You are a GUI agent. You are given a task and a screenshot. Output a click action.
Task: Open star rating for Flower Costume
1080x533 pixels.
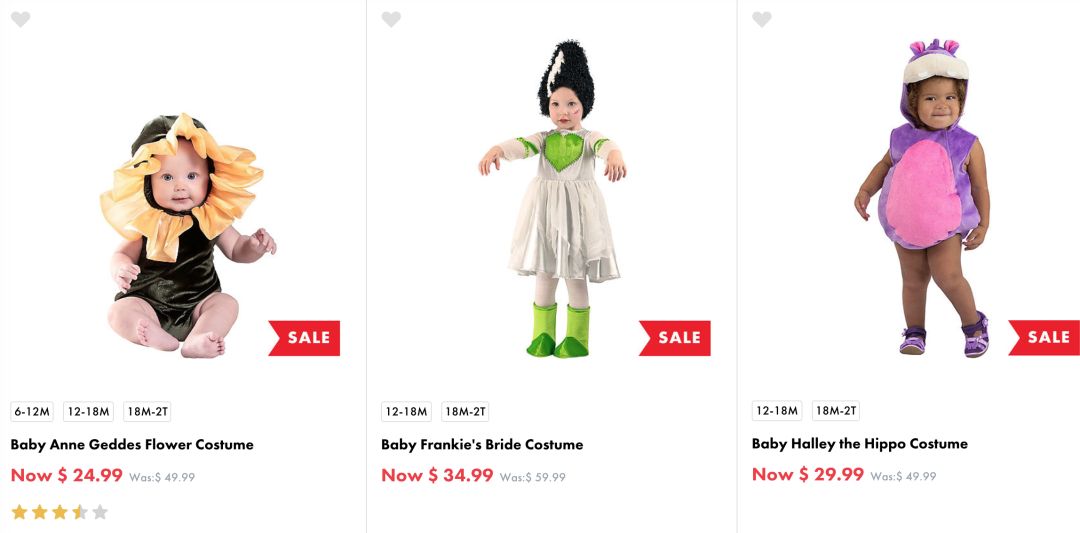[59, 512]
